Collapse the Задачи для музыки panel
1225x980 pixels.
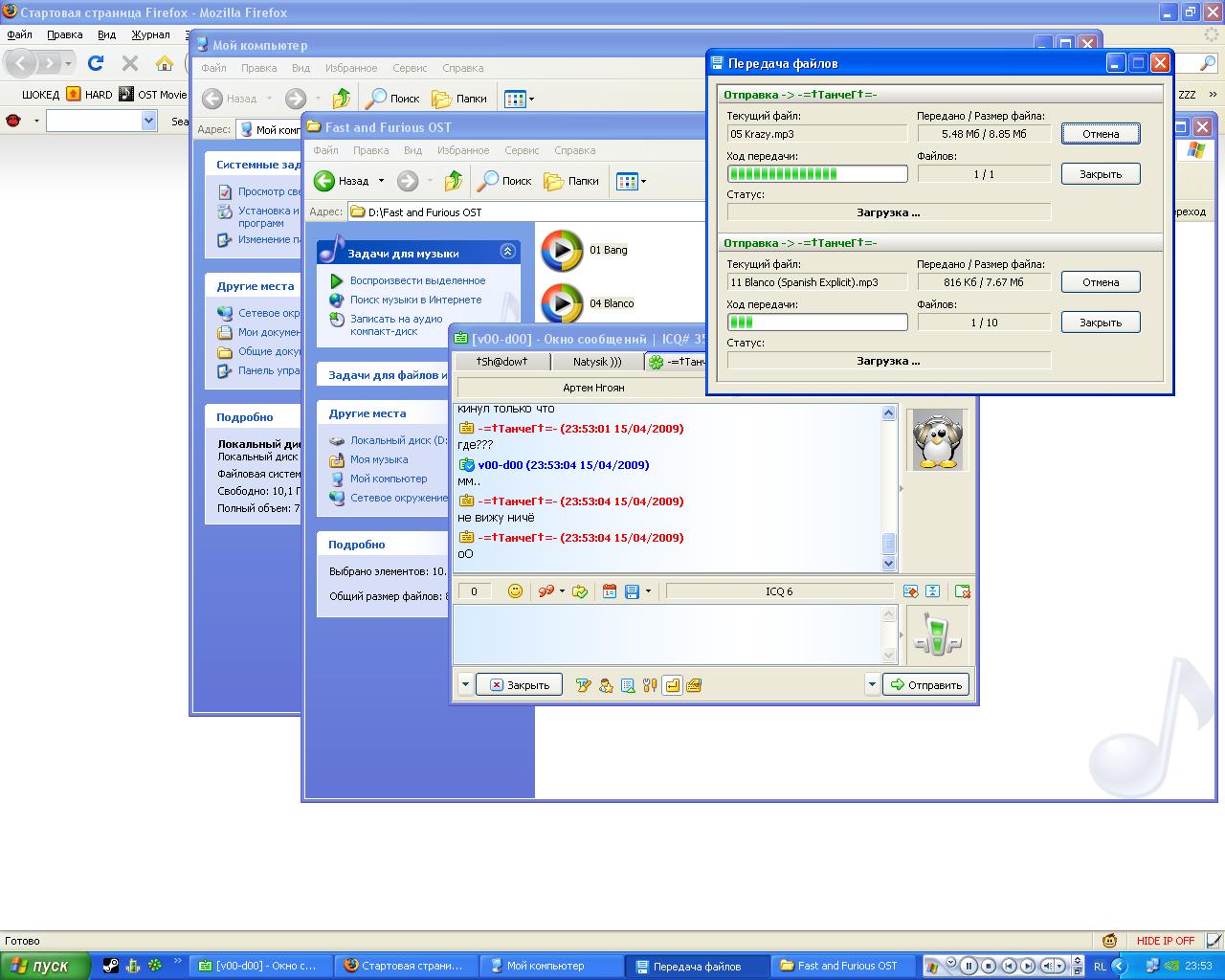[508, 252]
